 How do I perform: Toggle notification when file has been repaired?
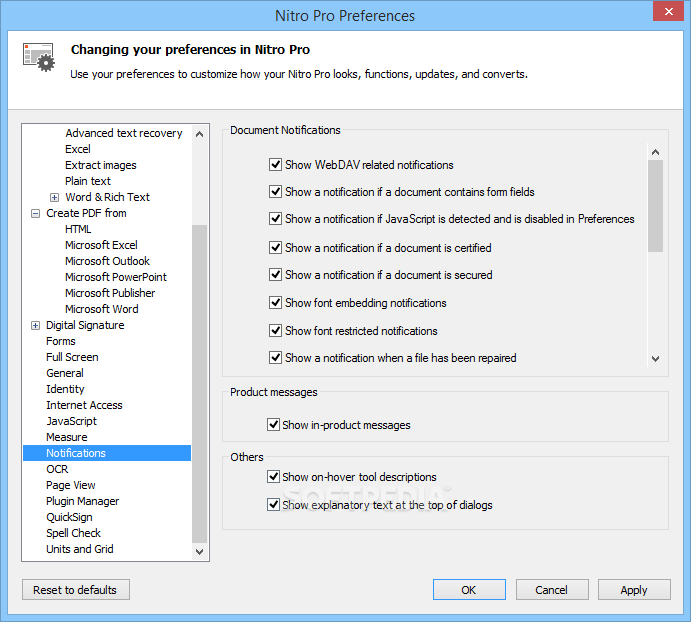(x=275, y=358)
